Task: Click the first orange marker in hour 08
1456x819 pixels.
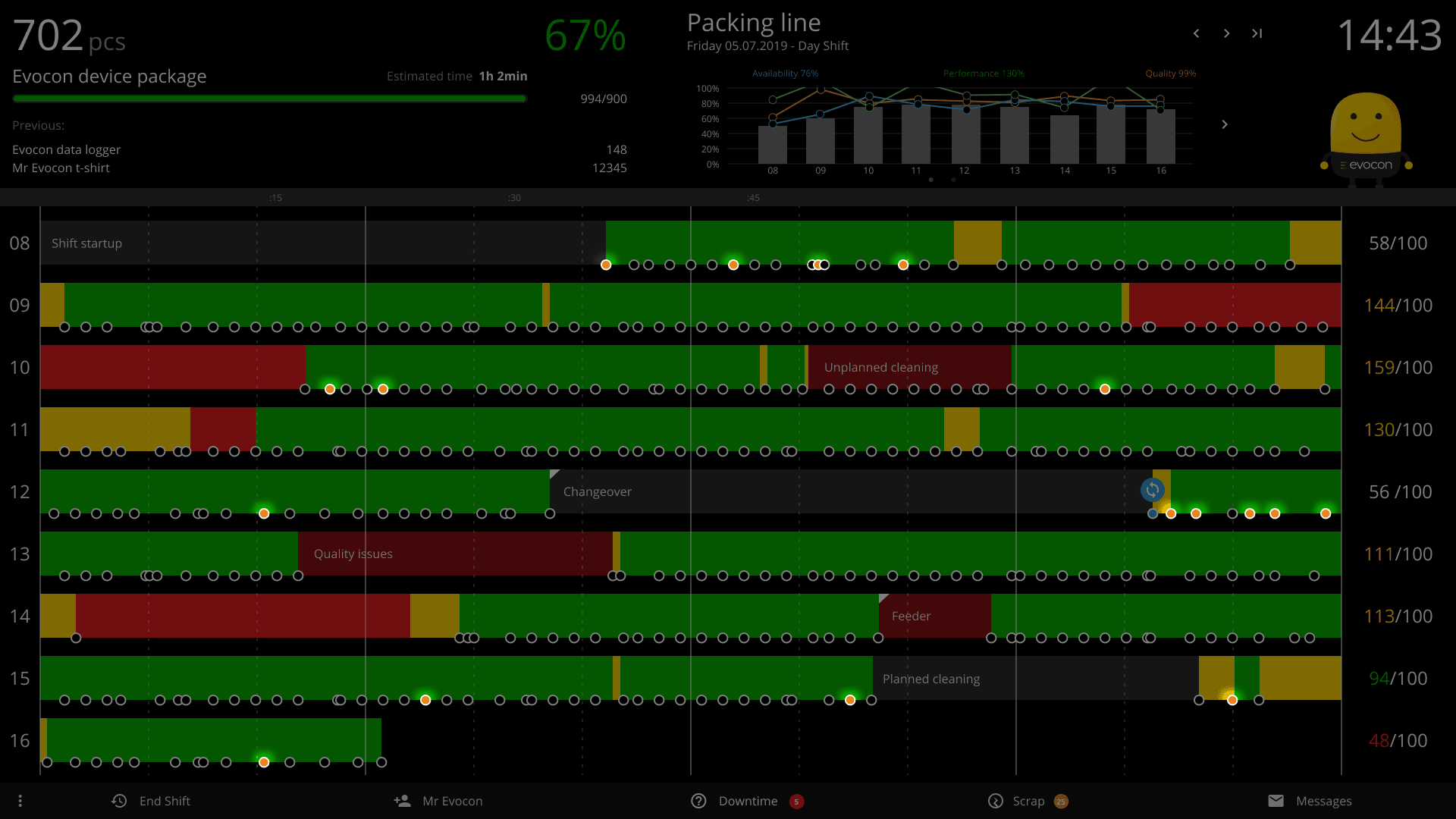Action: pyautogui.click(x=606, y=265)
